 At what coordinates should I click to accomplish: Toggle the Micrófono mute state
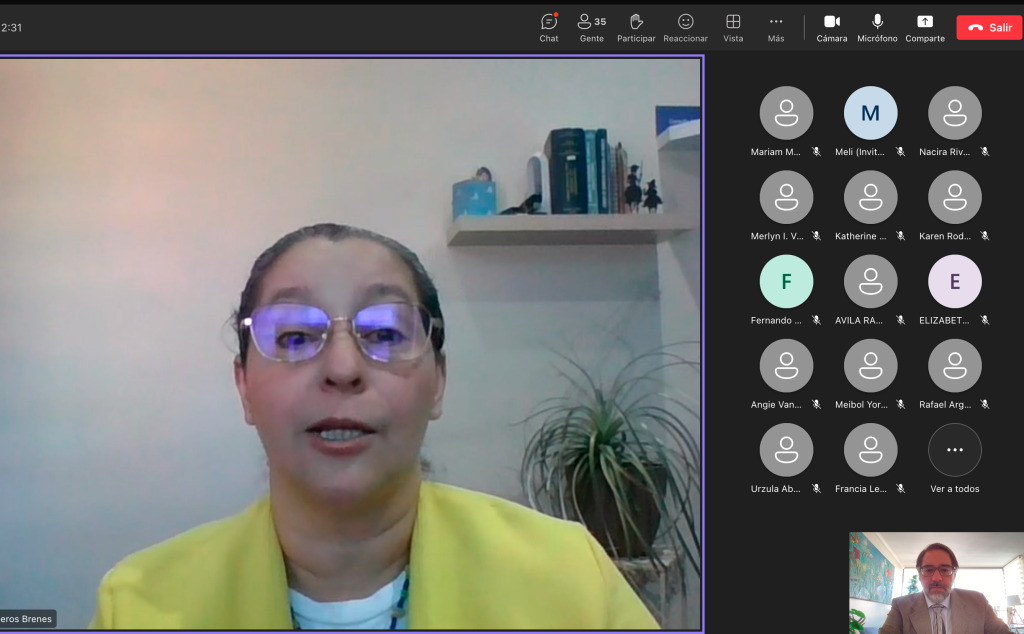(877, 27)
